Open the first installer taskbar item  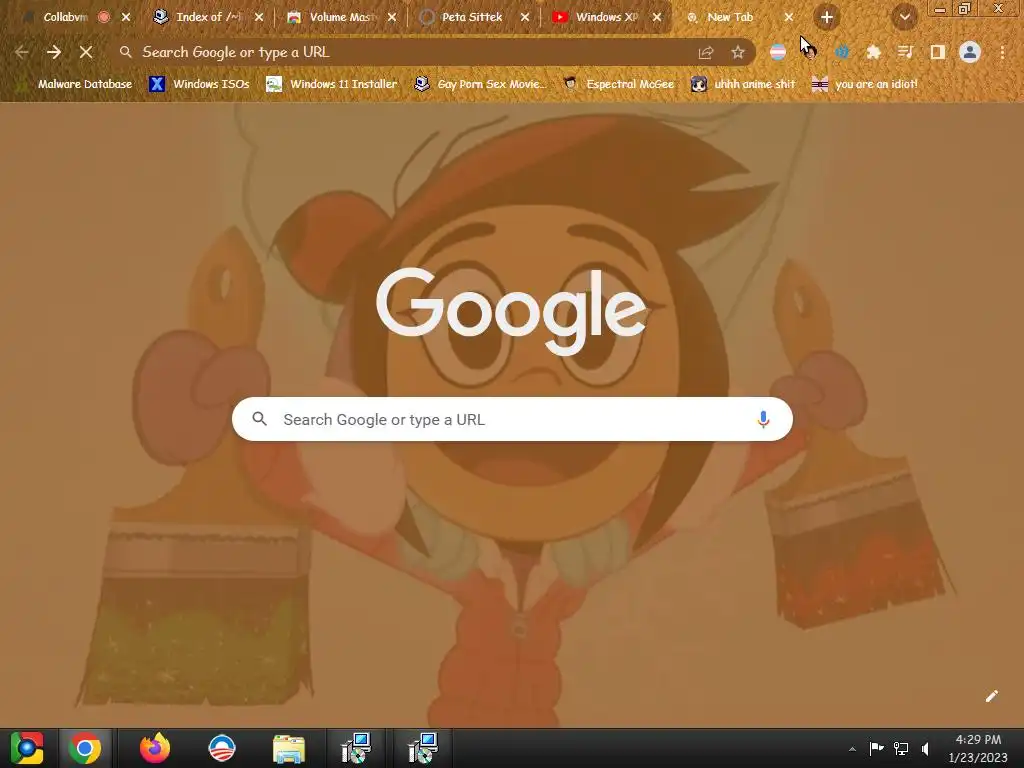click(x=356, y=748)
